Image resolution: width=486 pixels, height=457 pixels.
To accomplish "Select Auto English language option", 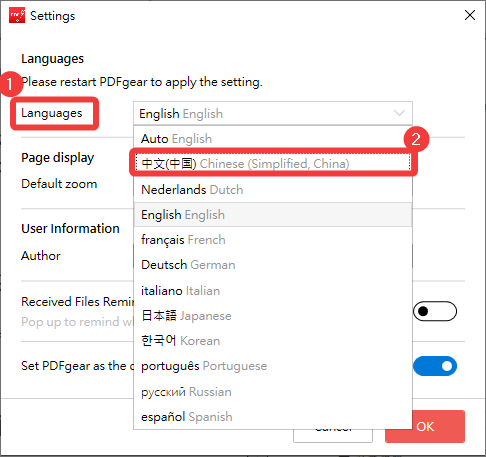I will 273,138.
